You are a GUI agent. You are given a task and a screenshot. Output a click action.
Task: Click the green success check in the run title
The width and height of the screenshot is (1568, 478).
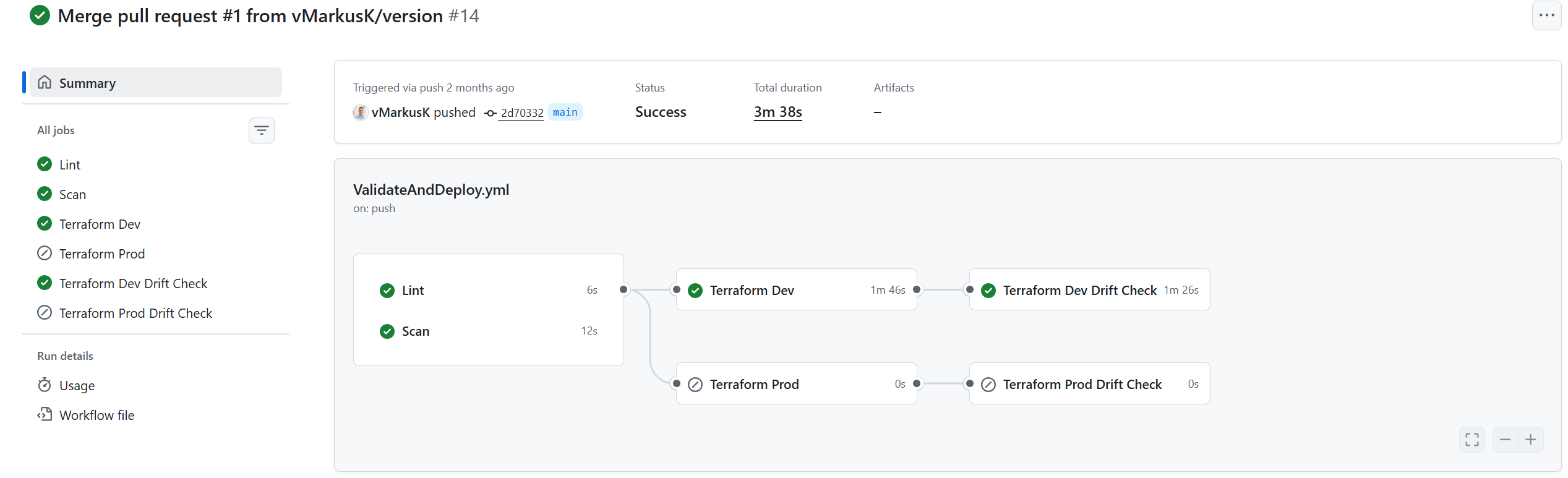[40, 15]
